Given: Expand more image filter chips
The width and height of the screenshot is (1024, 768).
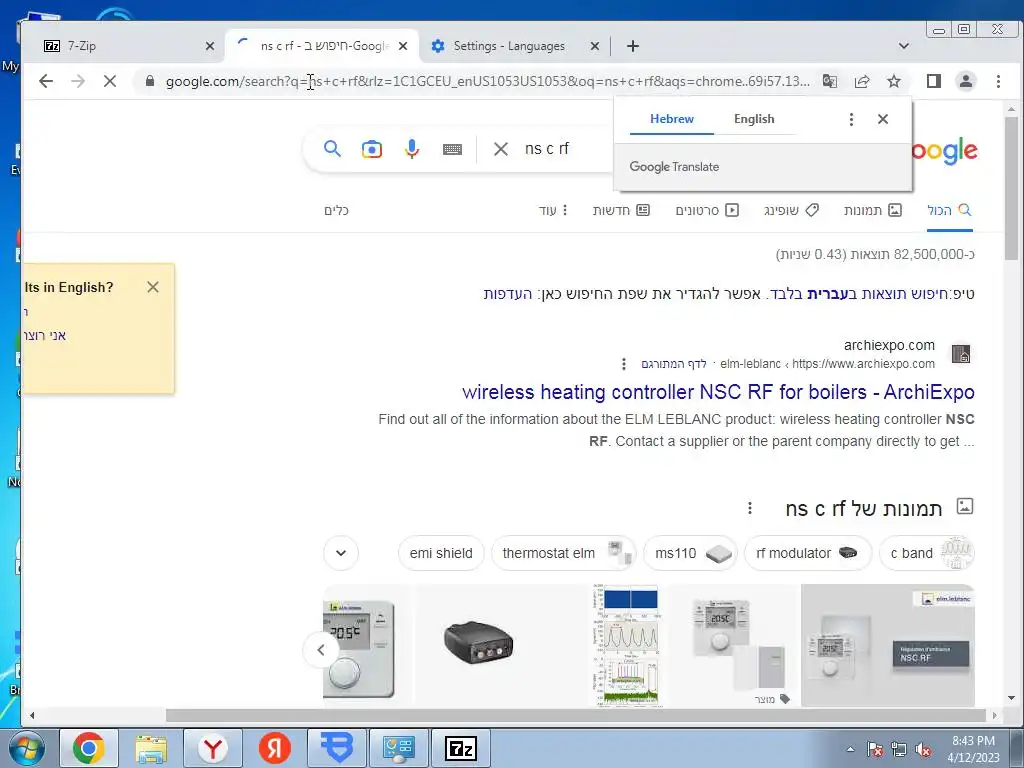Looking at the screenshot, I should pos(341,553).
